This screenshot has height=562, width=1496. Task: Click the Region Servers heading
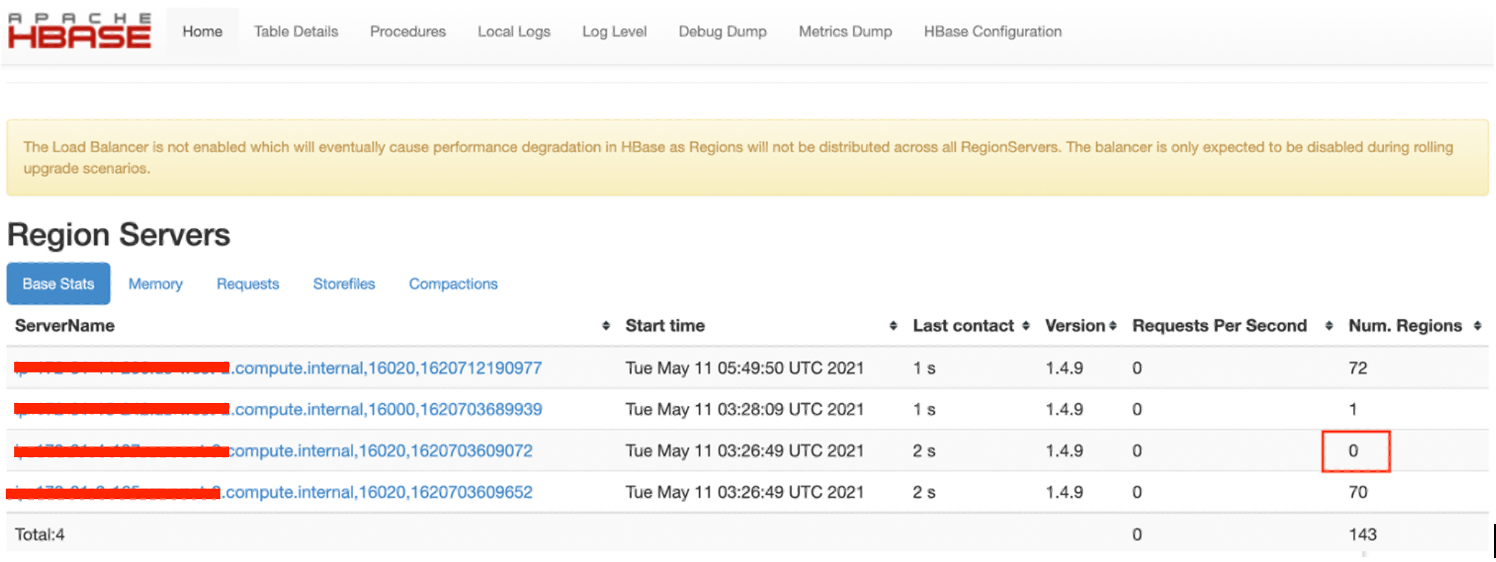click(119, 235)
